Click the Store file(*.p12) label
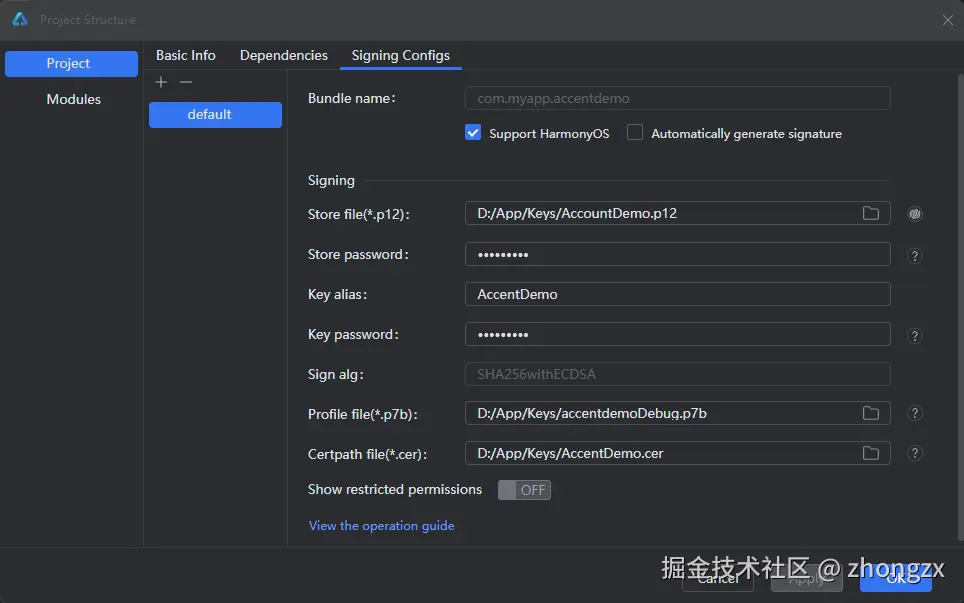964x603 pixels. point(358,215)
